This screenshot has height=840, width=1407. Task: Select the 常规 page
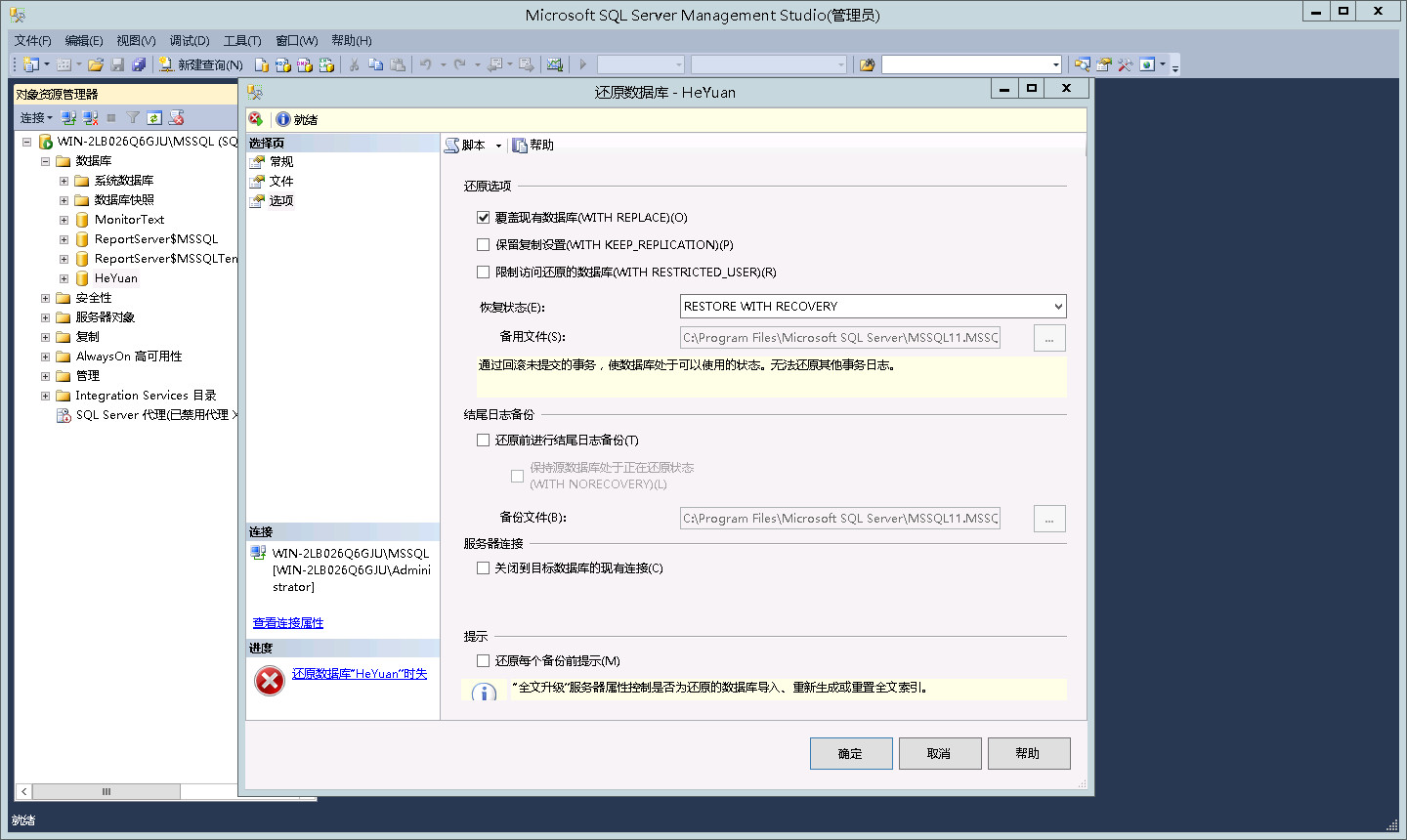(281, 162)
